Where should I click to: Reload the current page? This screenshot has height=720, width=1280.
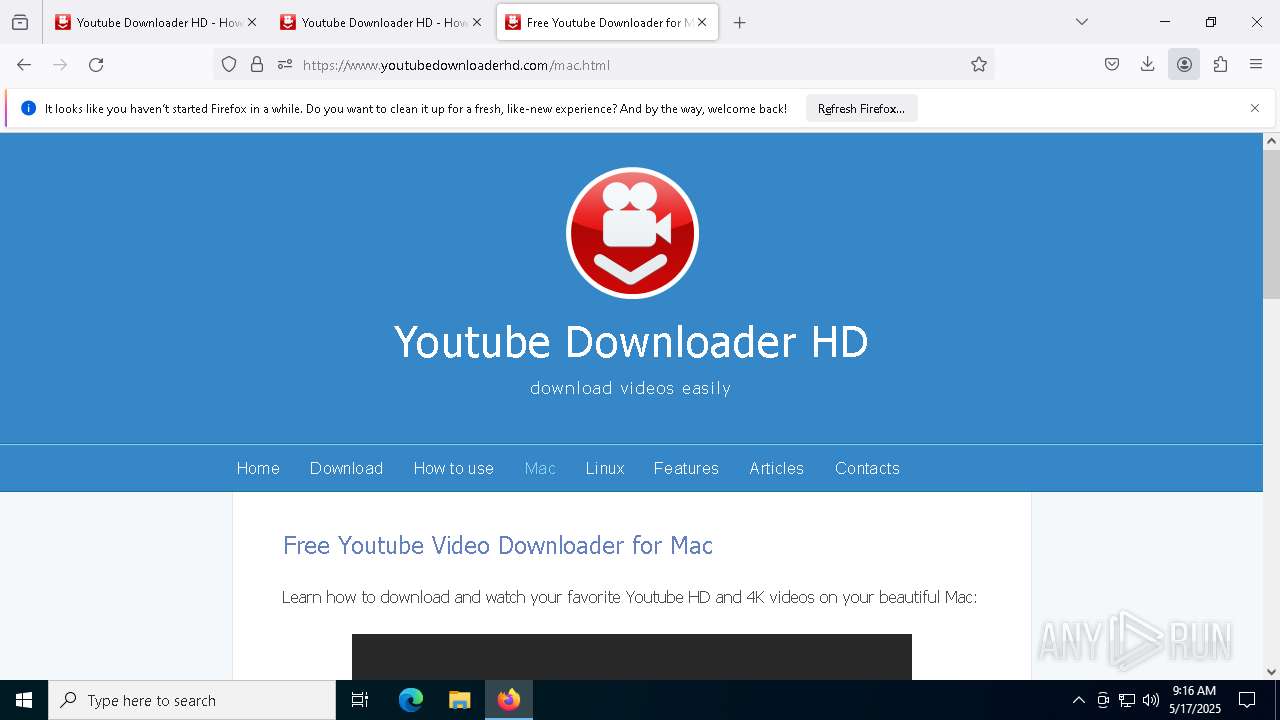pos(96,65)
